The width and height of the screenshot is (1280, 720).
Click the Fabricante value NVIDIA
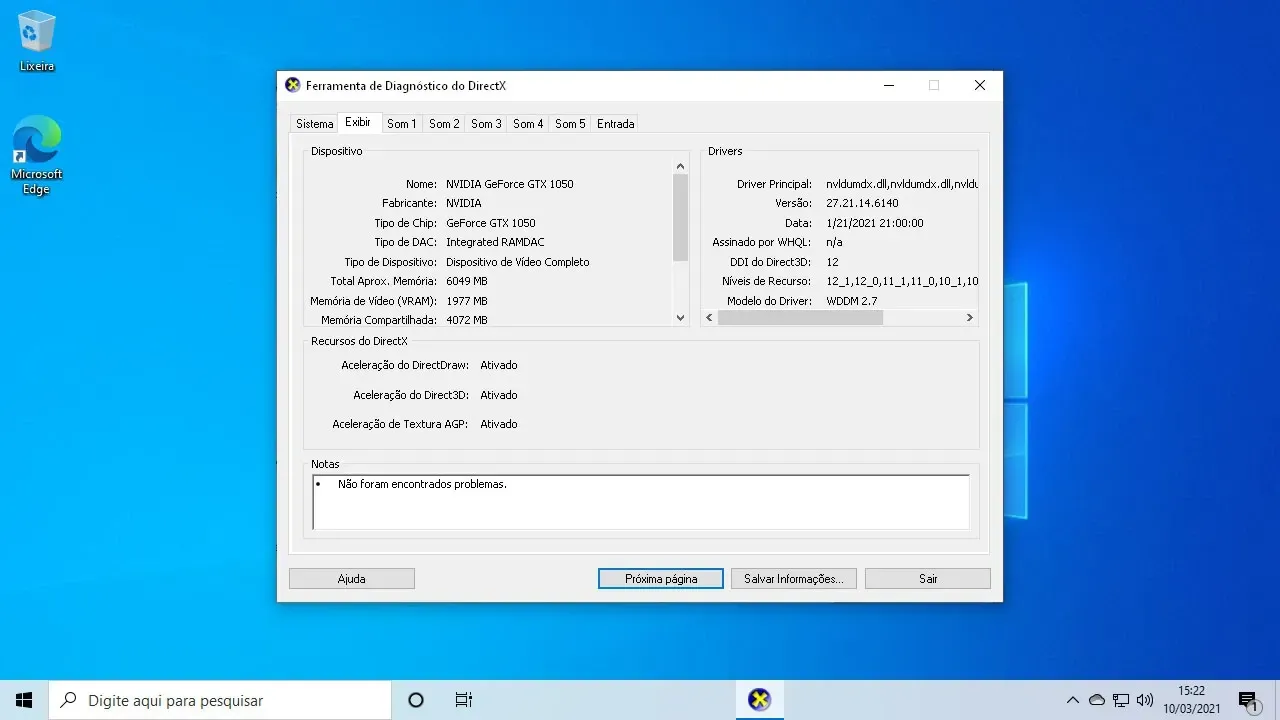(464, 203)
